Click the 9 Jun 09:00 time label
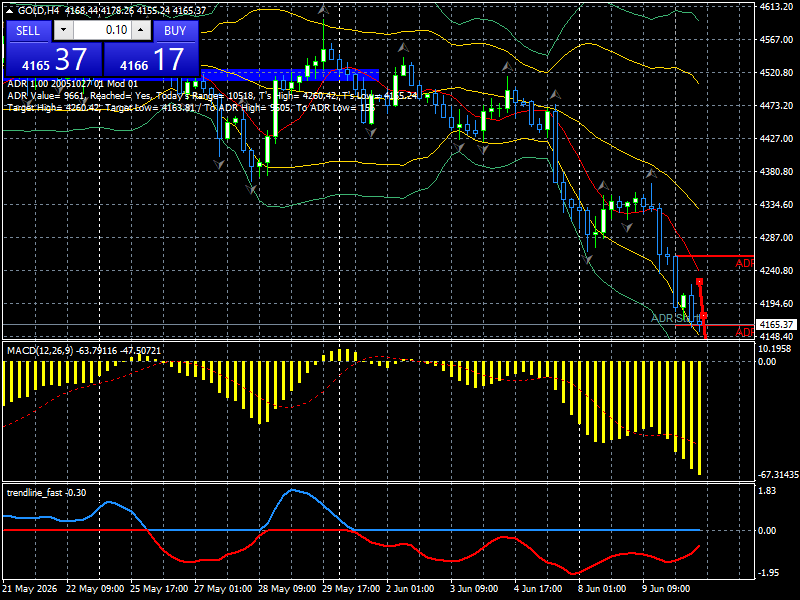 tap(666, 588)
